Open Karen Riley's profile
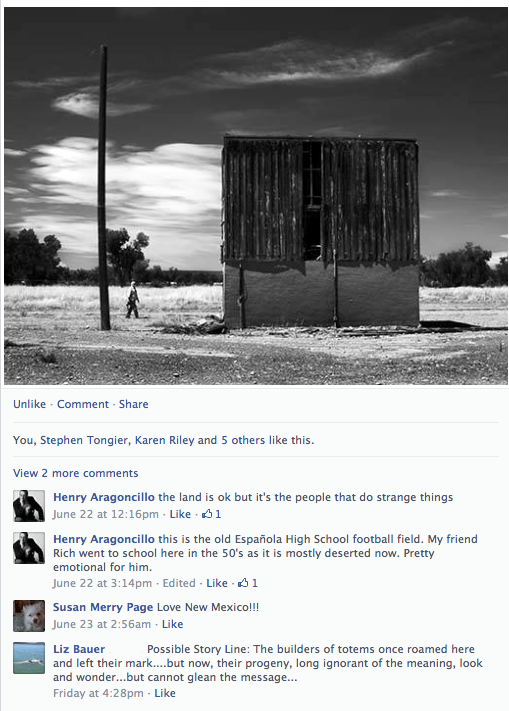 click(165, 440)
